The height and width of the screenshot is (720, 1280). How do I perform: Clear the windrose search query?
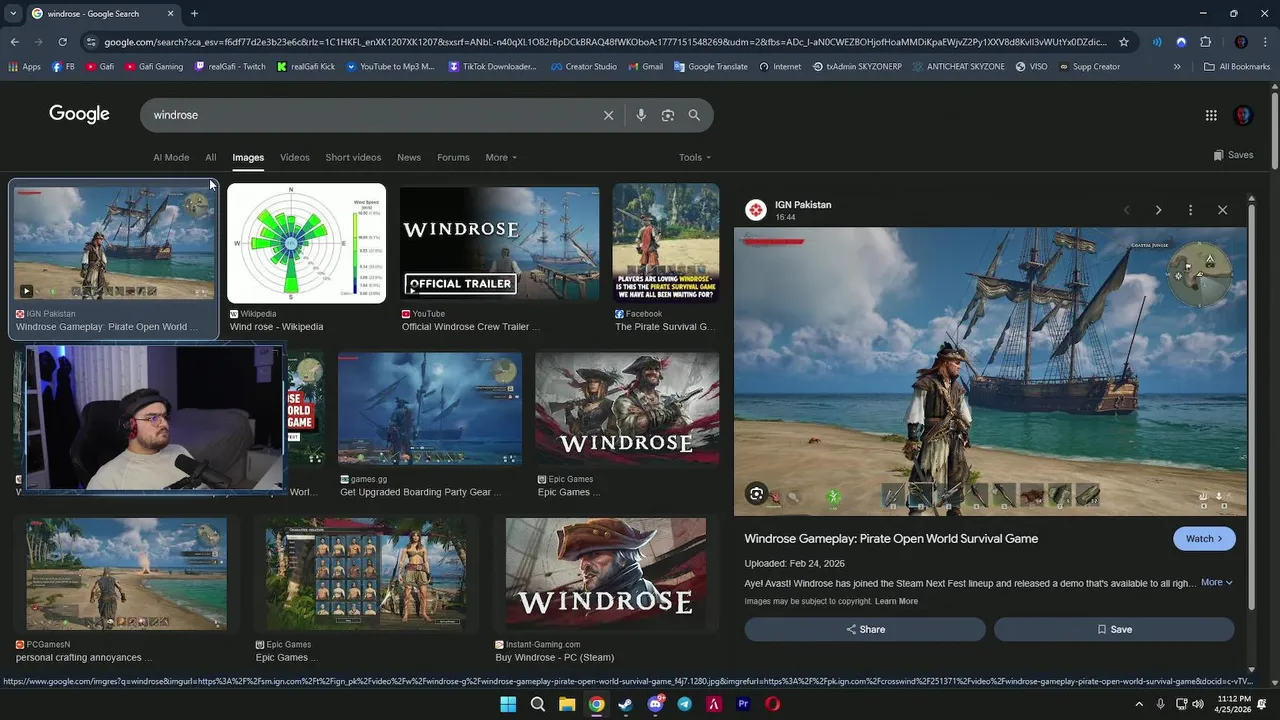[x=608, y=115]
